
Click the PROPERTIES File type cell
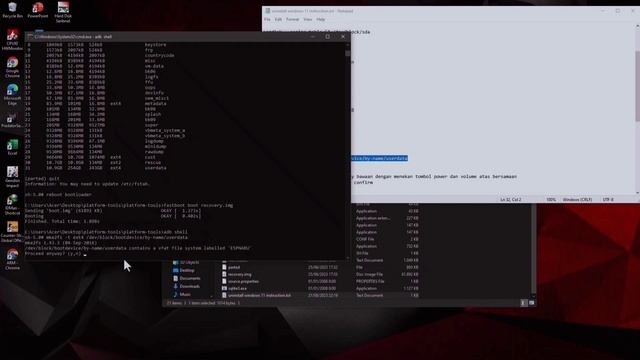point(370,281)
